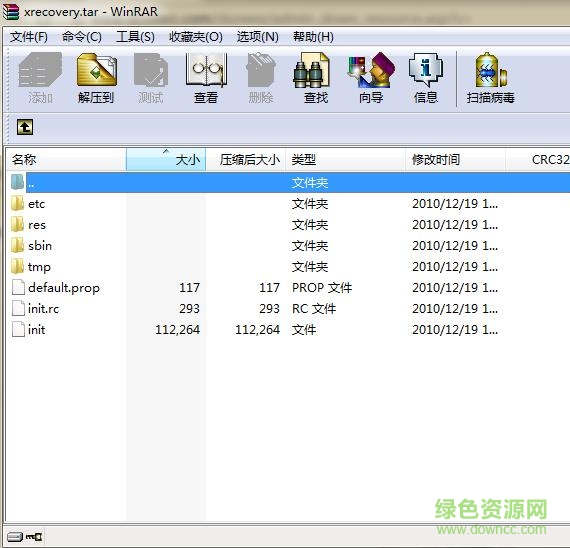
Task: Click init.rc packed size 293
Action: [x=269, y=309]
